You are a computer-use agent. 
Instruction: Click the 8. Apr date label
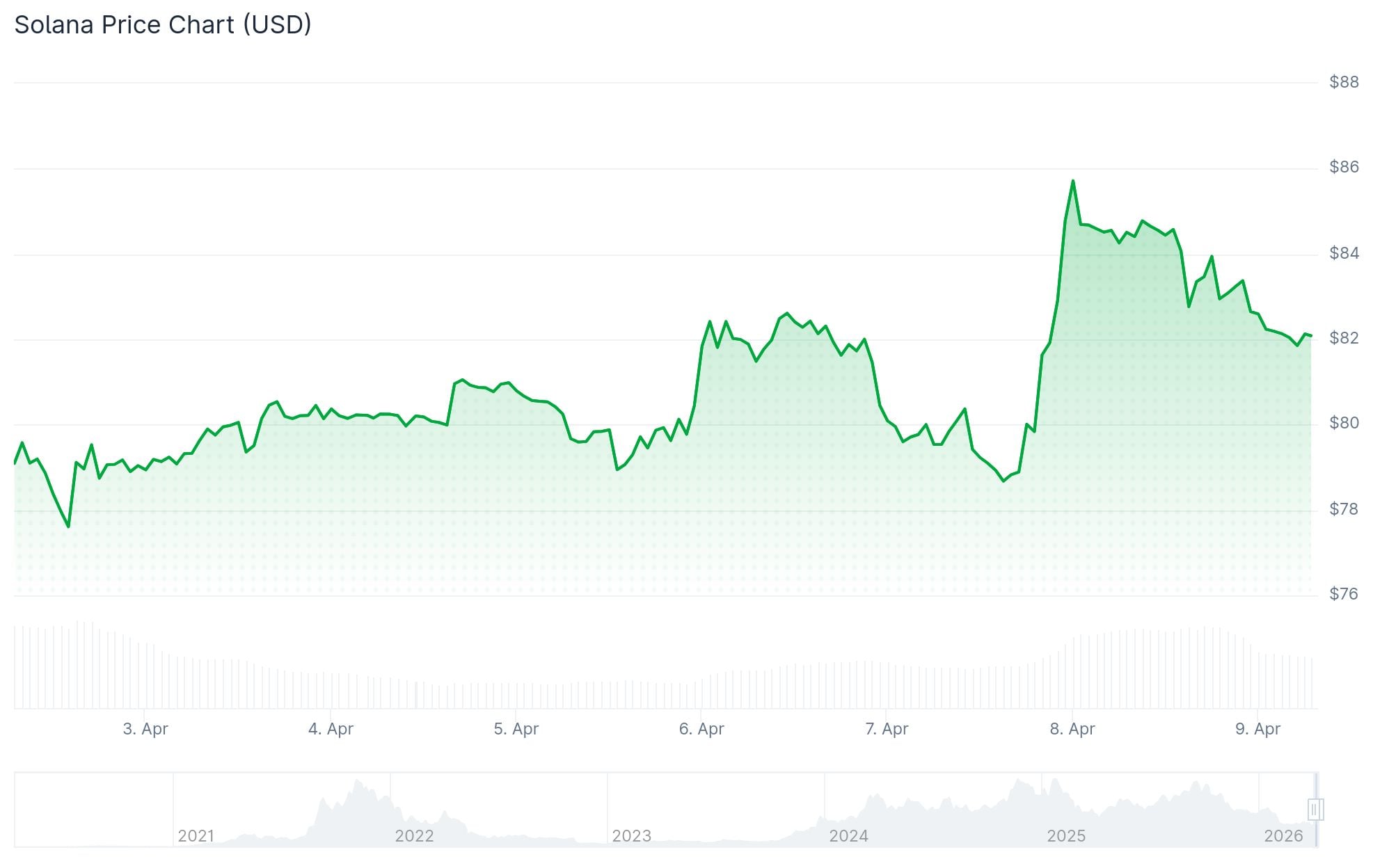pos(1072,729)
